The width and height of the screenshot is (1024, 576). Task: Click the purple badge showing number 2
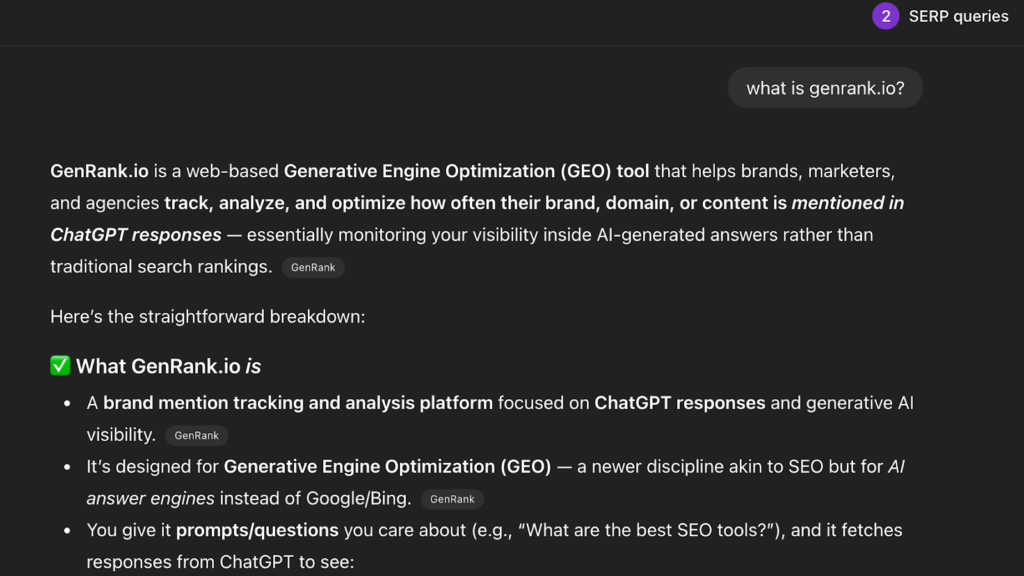coord(885,16)
